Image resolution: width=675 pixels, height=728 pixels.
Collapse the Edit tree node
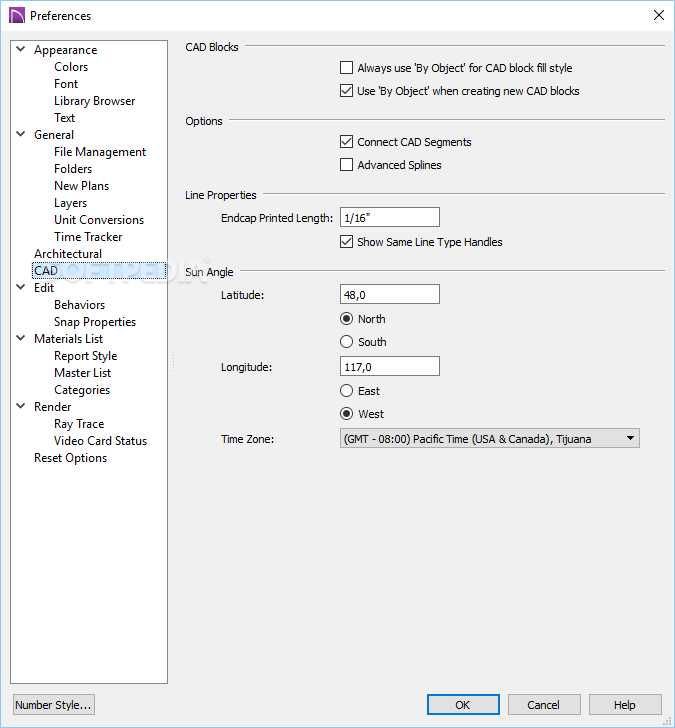(21, 287)
